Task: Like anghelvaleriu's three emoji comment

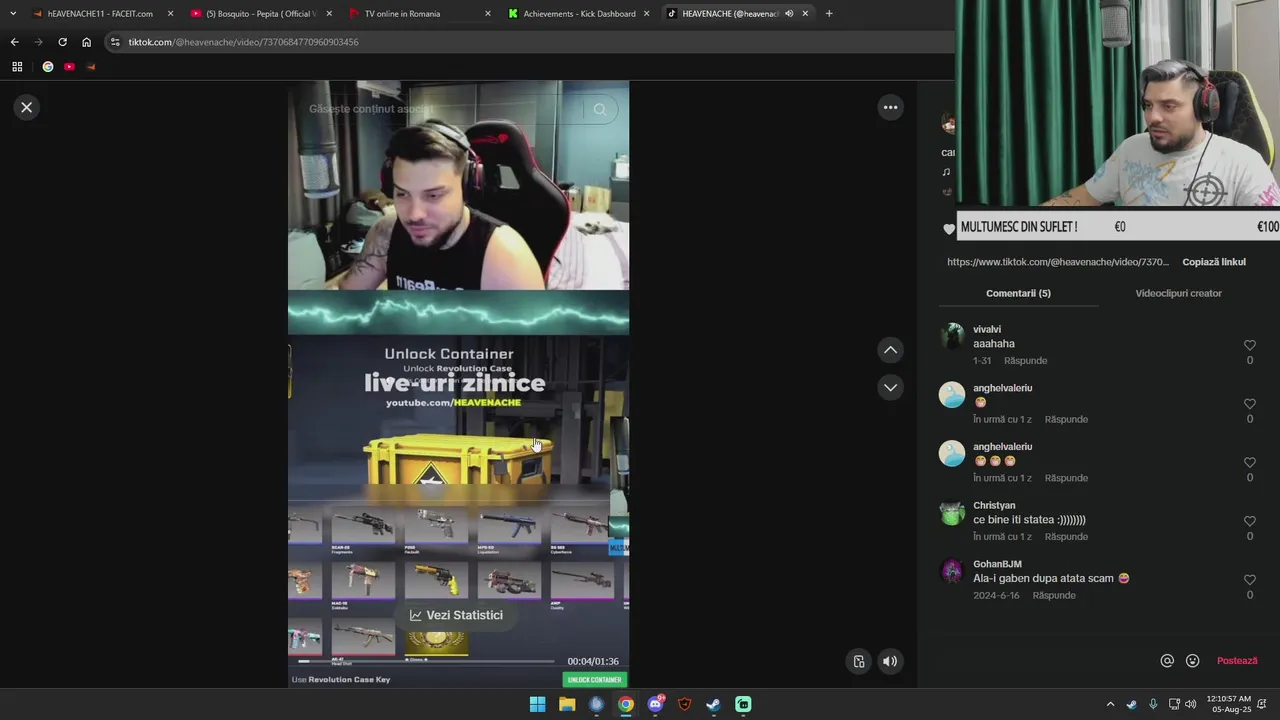Action: 1249,463
